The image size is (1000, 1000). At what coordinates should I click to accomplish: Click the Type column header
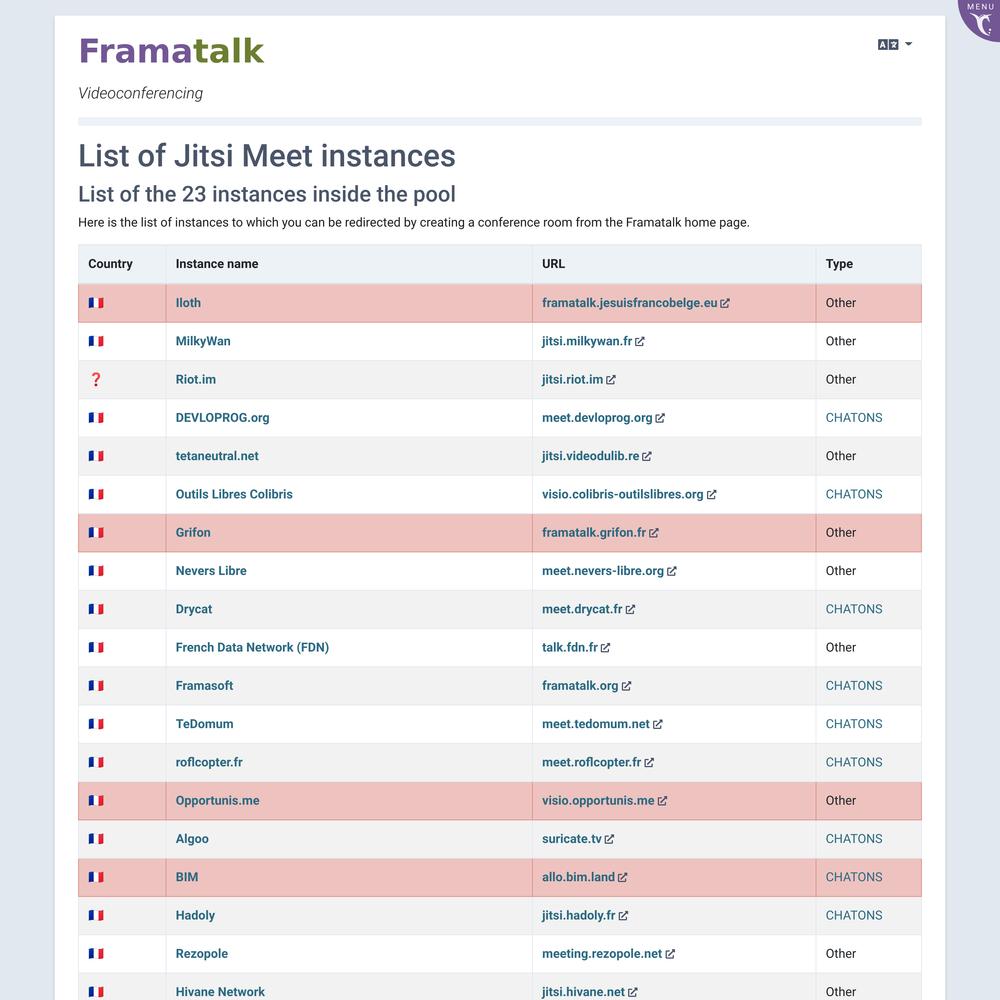click(x=839, y=264)
